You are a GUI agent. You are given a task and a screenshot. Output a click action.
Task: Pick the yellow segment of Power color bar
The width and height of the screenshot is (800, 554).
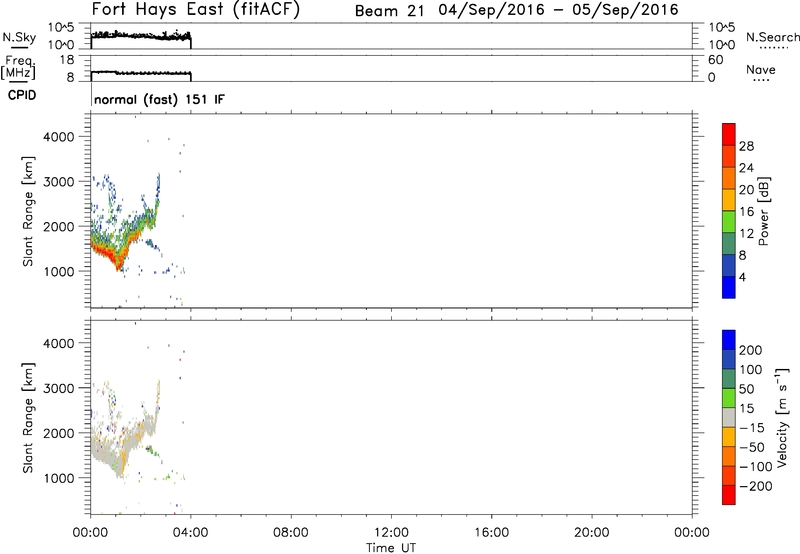(x=729, y=200)
